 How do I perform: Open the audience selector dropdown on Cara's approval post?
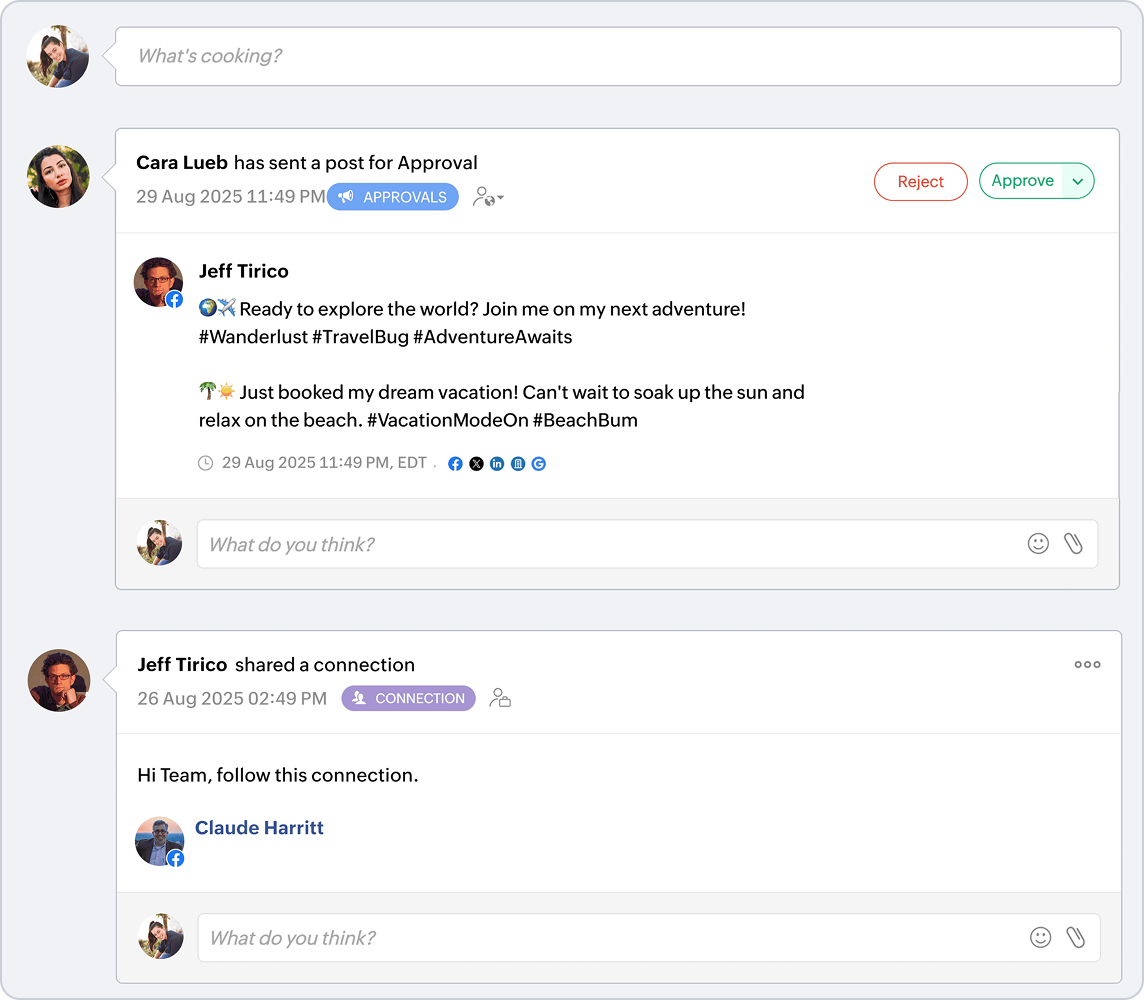point(488,197)
